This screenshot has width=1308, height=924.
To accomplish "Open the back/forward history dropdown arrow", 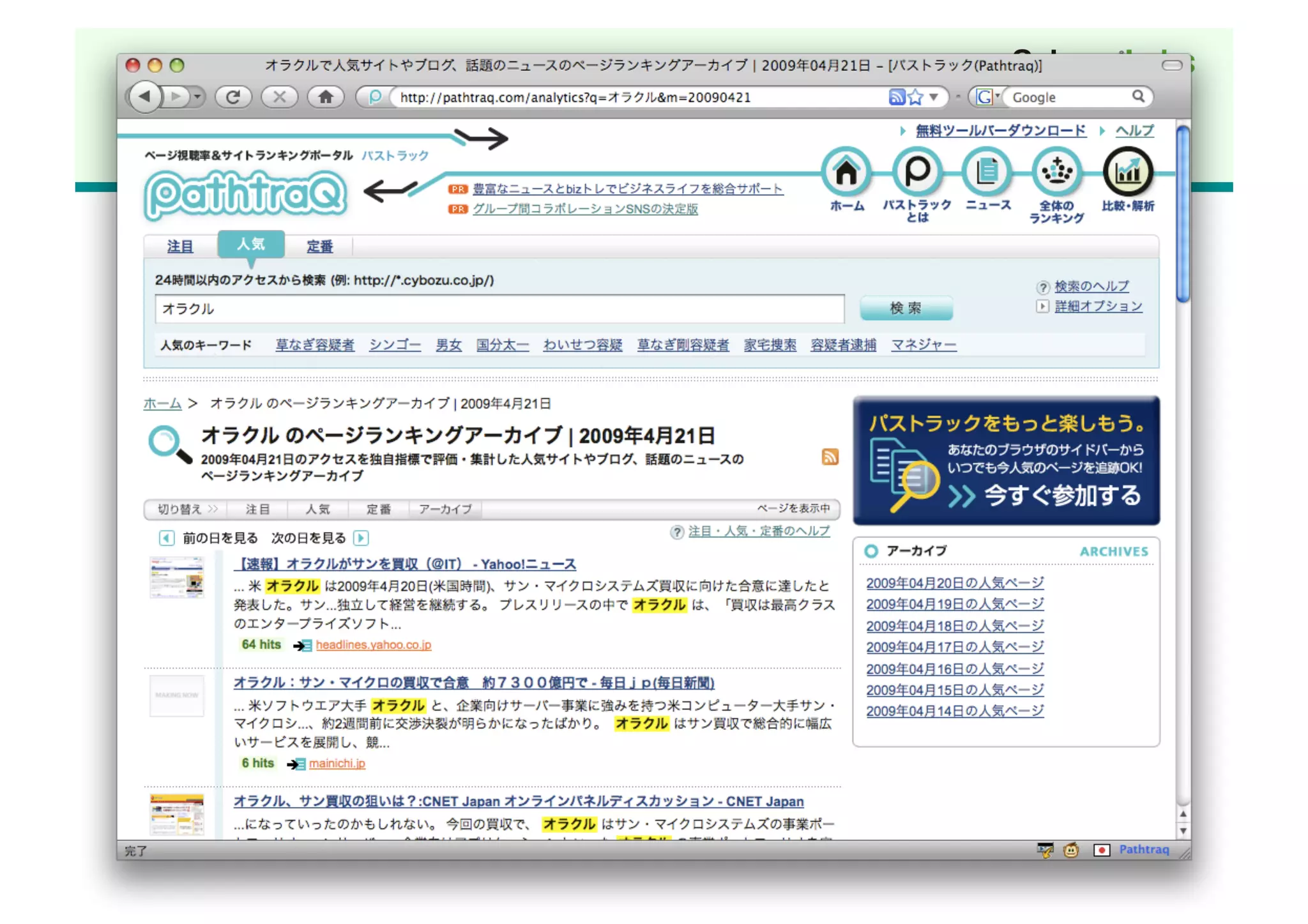I will [197, 97].
